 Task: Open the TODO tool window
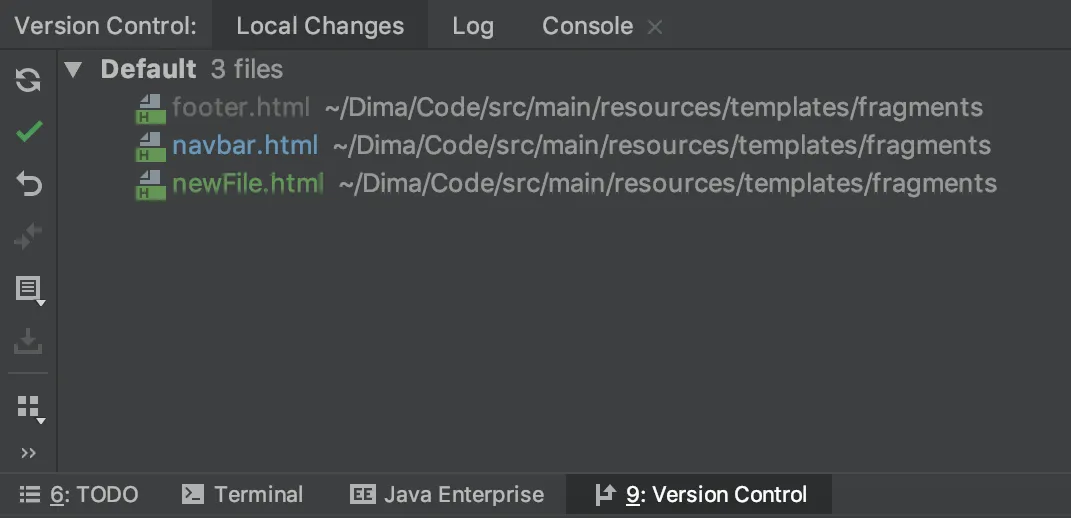(80, 494)
